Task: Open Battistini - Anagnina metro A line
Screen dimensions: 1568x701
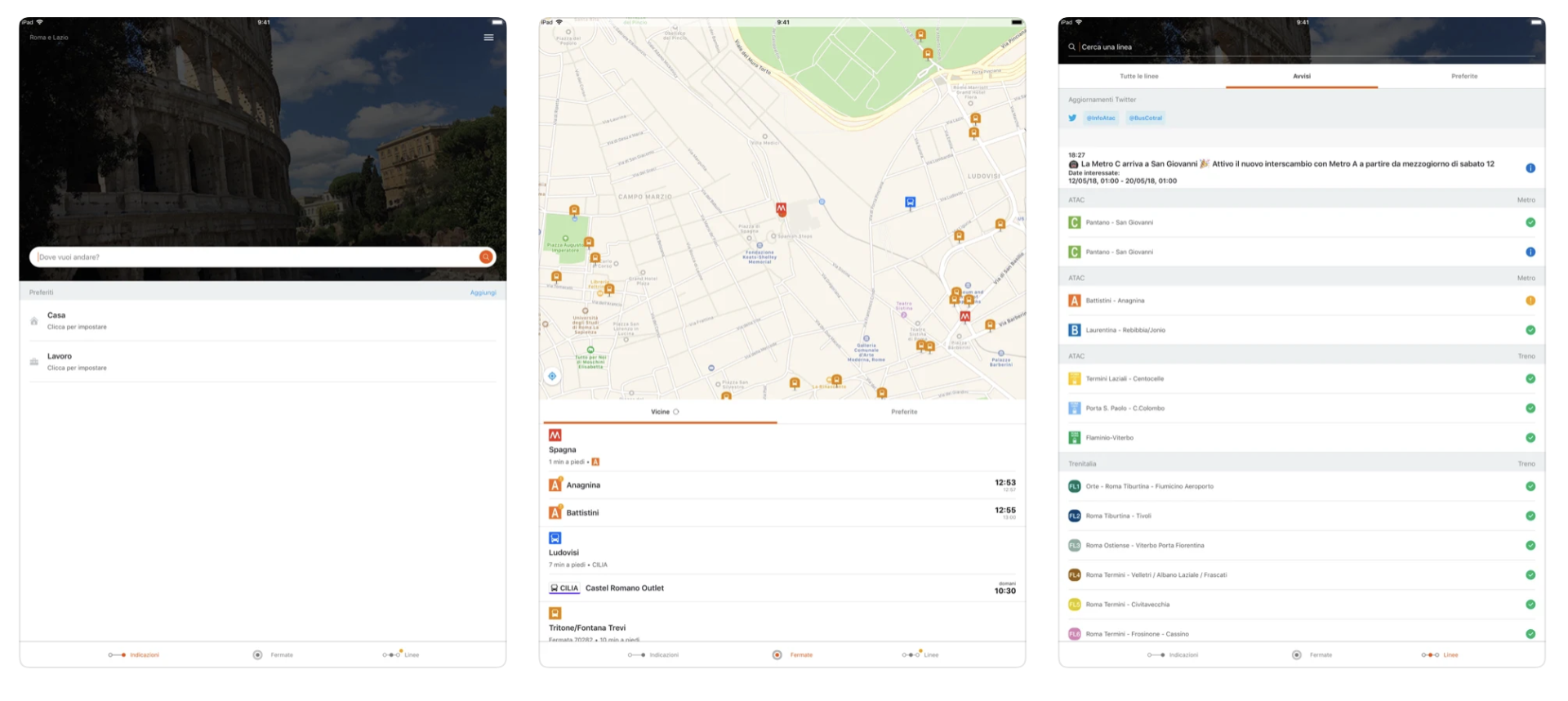Action: (1302, 301)
